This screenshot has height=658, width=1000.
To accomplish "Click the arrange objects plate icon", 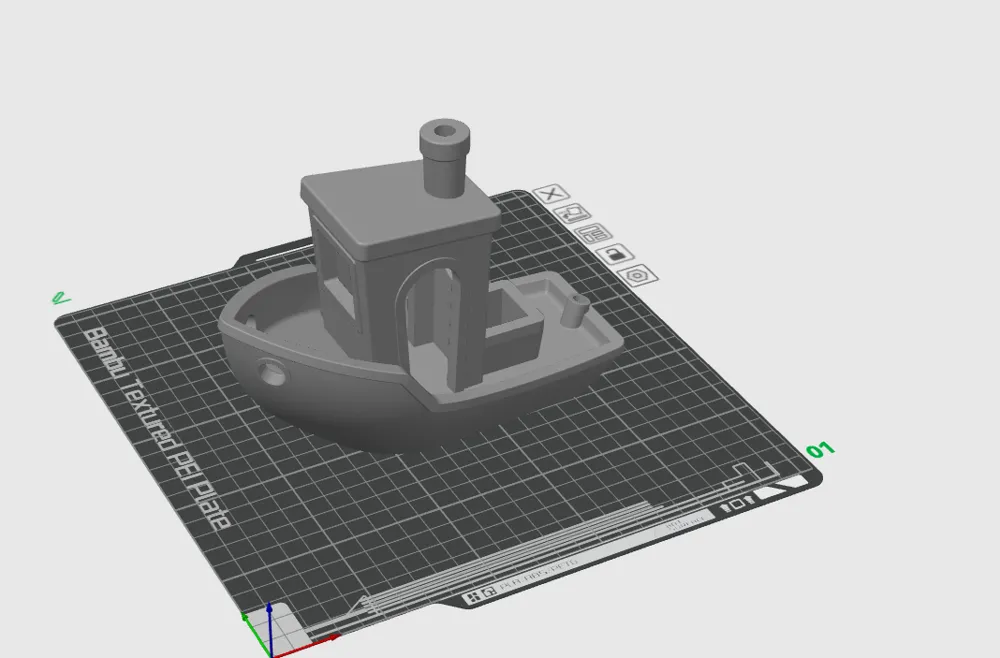I will (x=593, y=234).
